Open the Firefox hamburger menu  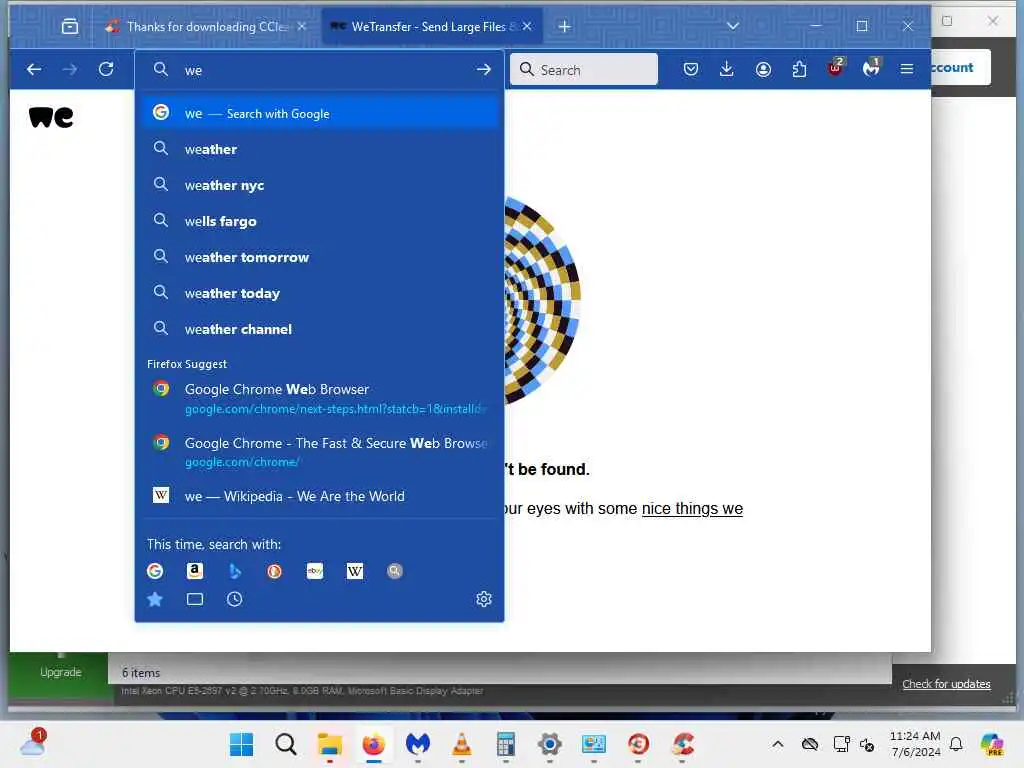coord(906,69)
